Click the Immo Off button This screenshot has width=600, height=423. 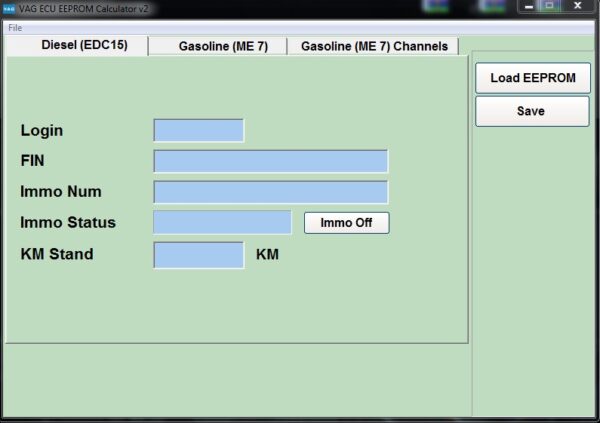347,223
